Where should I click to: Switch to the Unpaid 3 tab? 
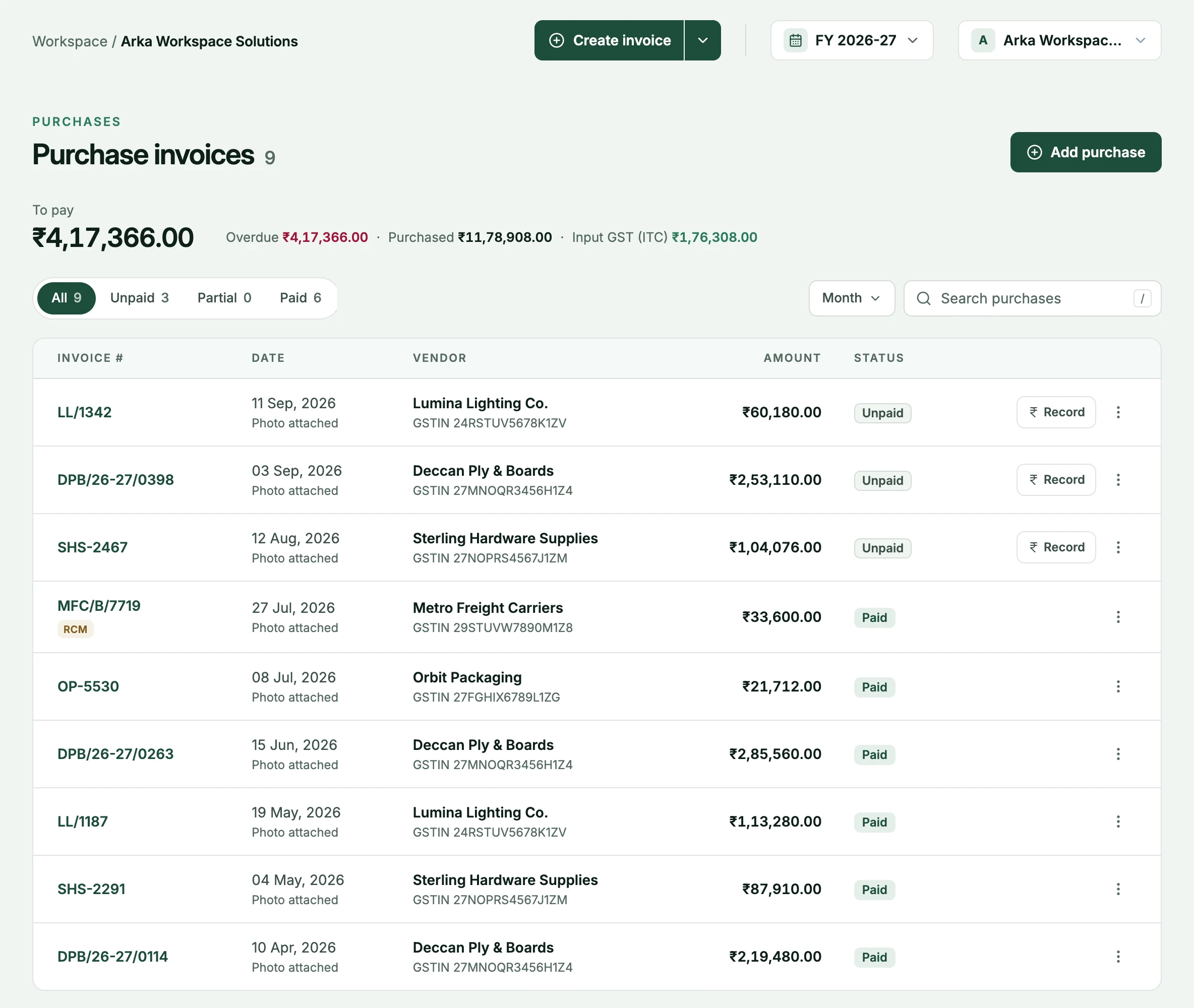140,298
